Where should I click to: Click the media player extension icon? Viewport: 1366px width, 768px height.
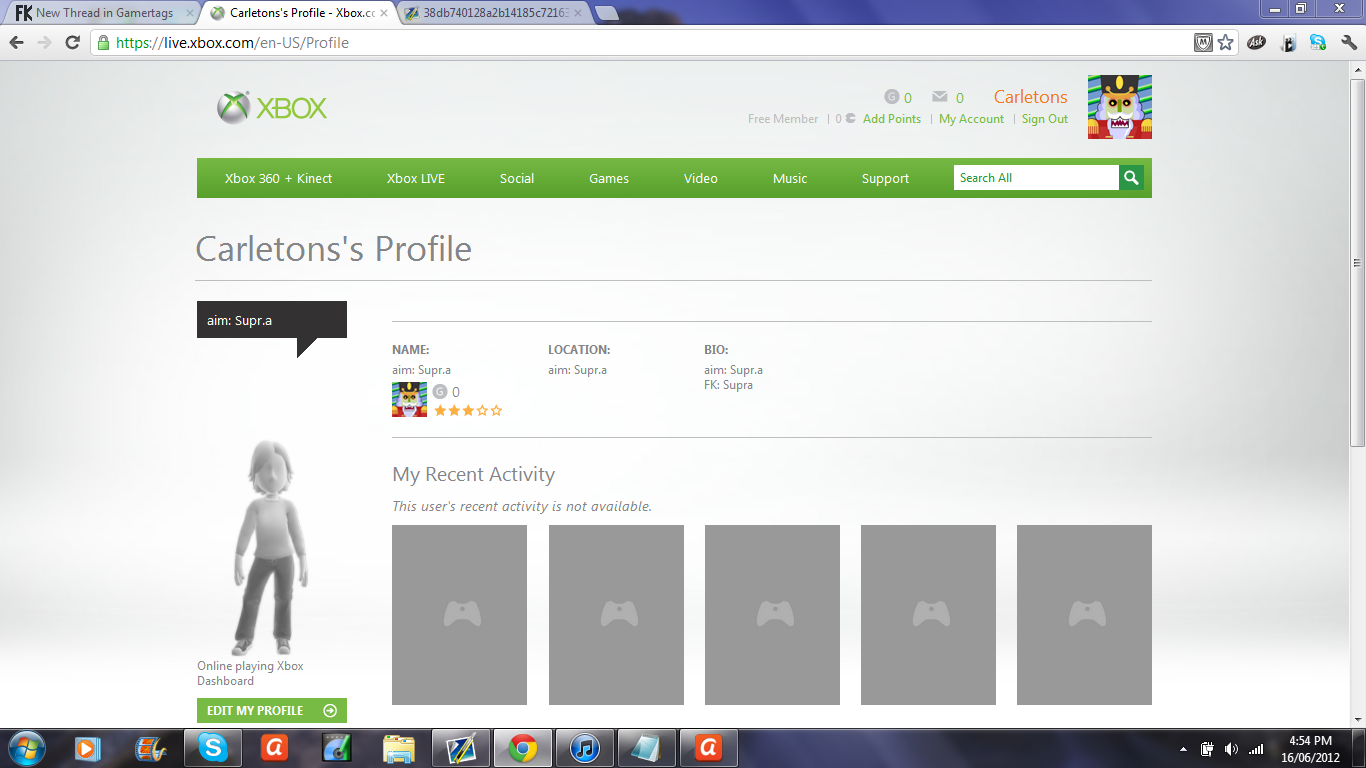(x=1288, y=43)
